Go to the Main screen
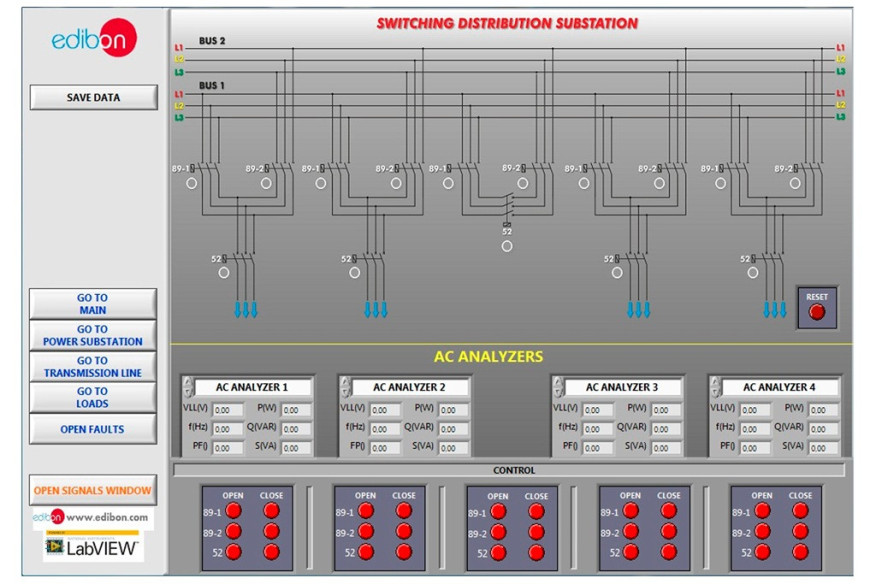Screen dimensions: 876x584 [93, 304]
